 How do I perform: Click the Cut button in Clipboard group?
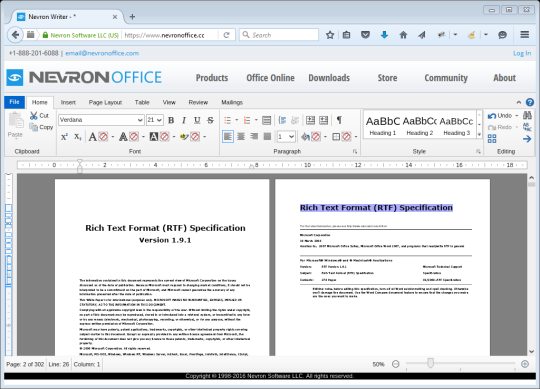tap(39, 116)
